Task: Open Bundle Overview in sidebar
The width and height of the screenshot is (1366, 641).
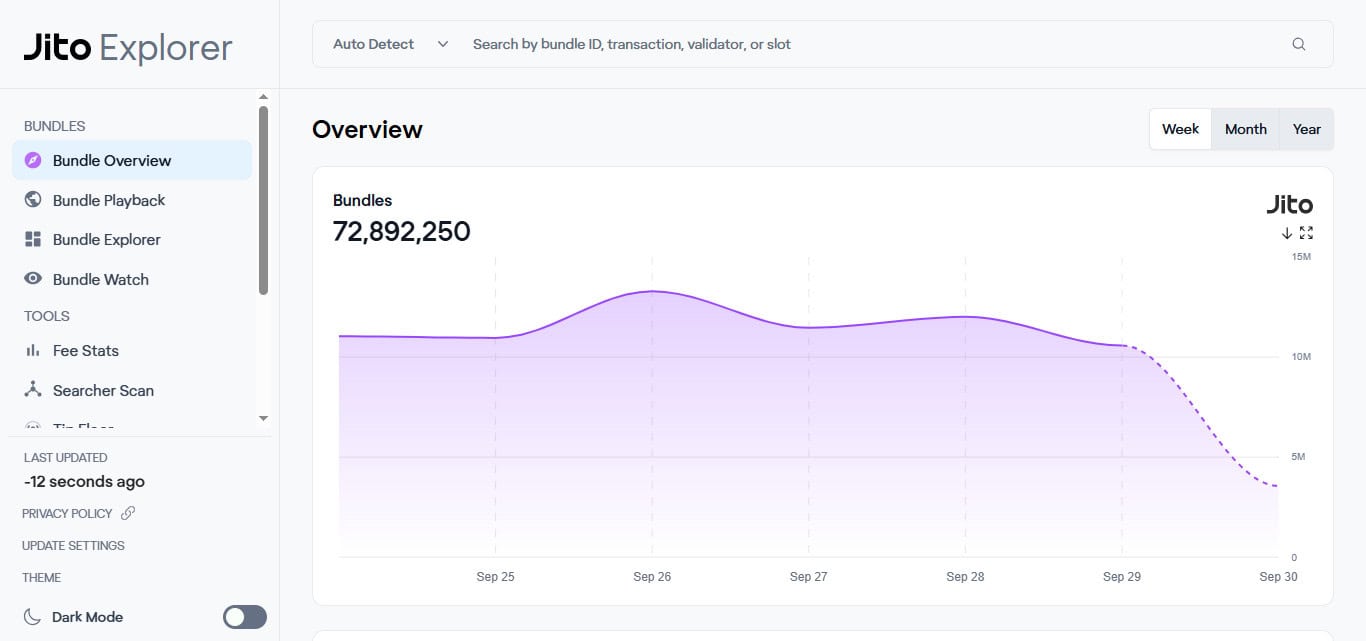Action: (132, 160)
